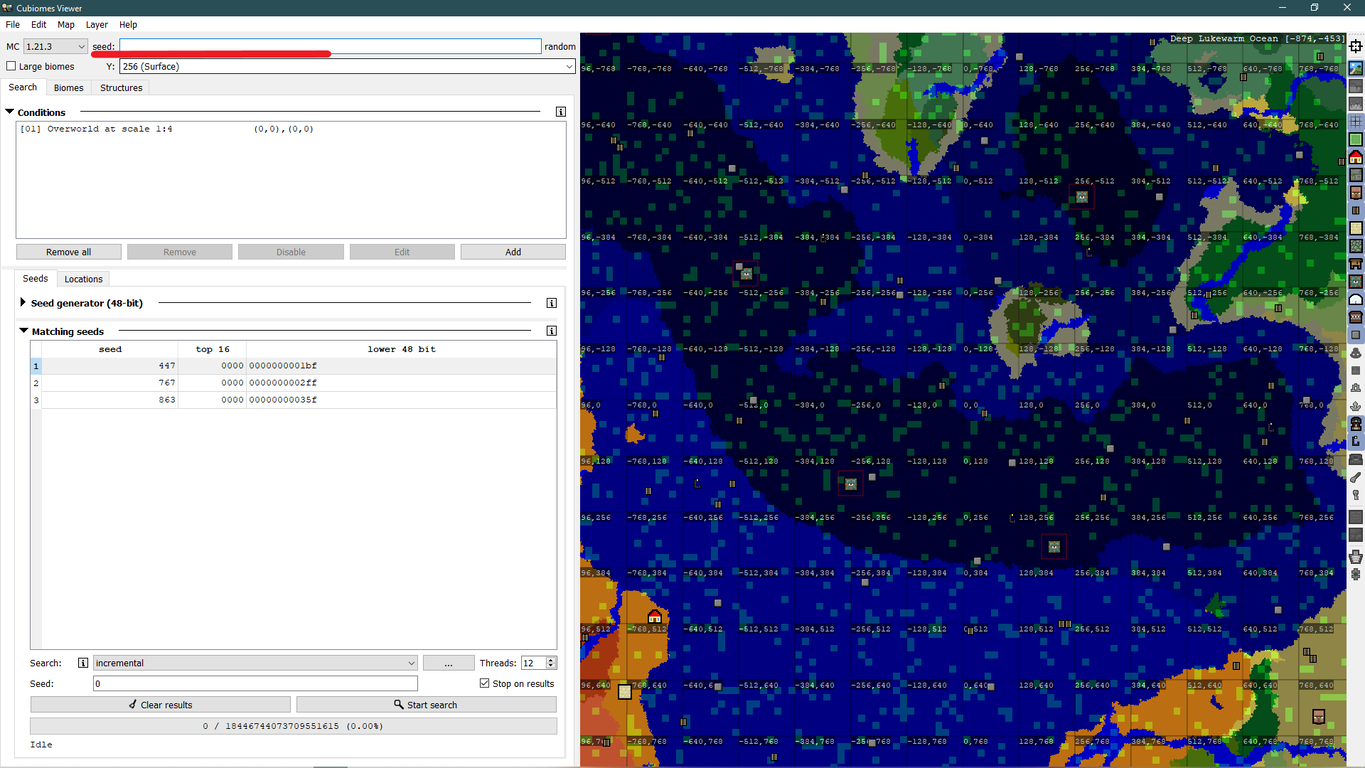The height and width of the screenshot is (768, 1365).
Task: Toggle igloo structure icon in toolbar
Action: click(x=1356, y=299)
